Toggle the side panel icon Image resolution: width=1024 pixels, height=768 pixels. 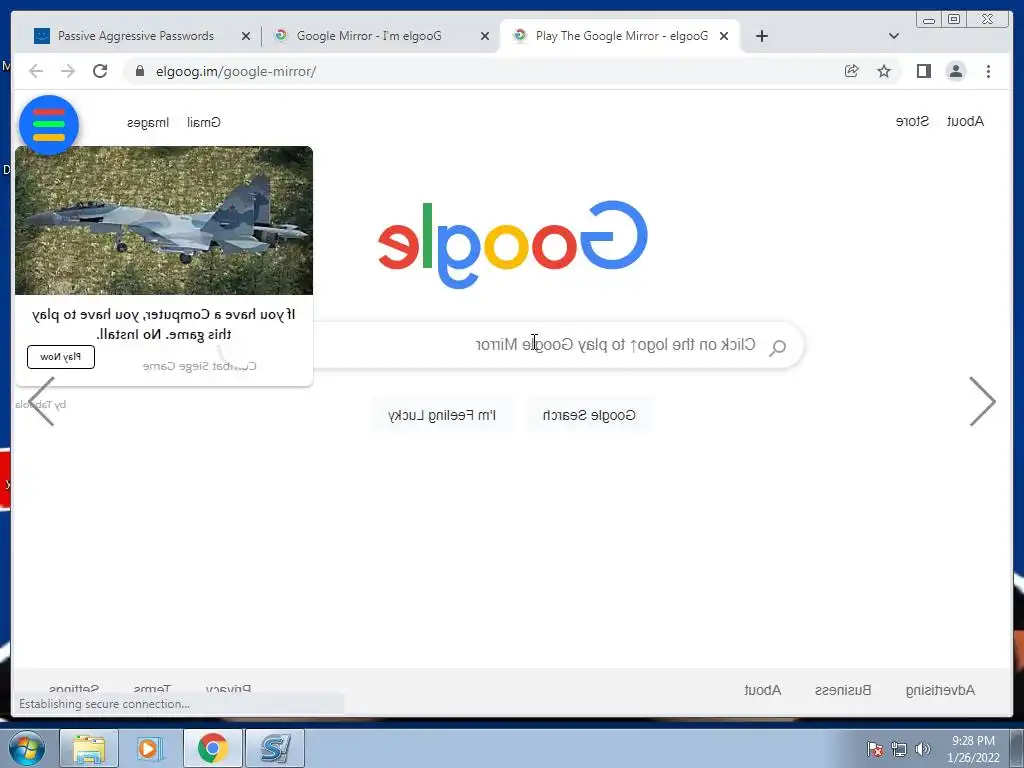(923, 71)
